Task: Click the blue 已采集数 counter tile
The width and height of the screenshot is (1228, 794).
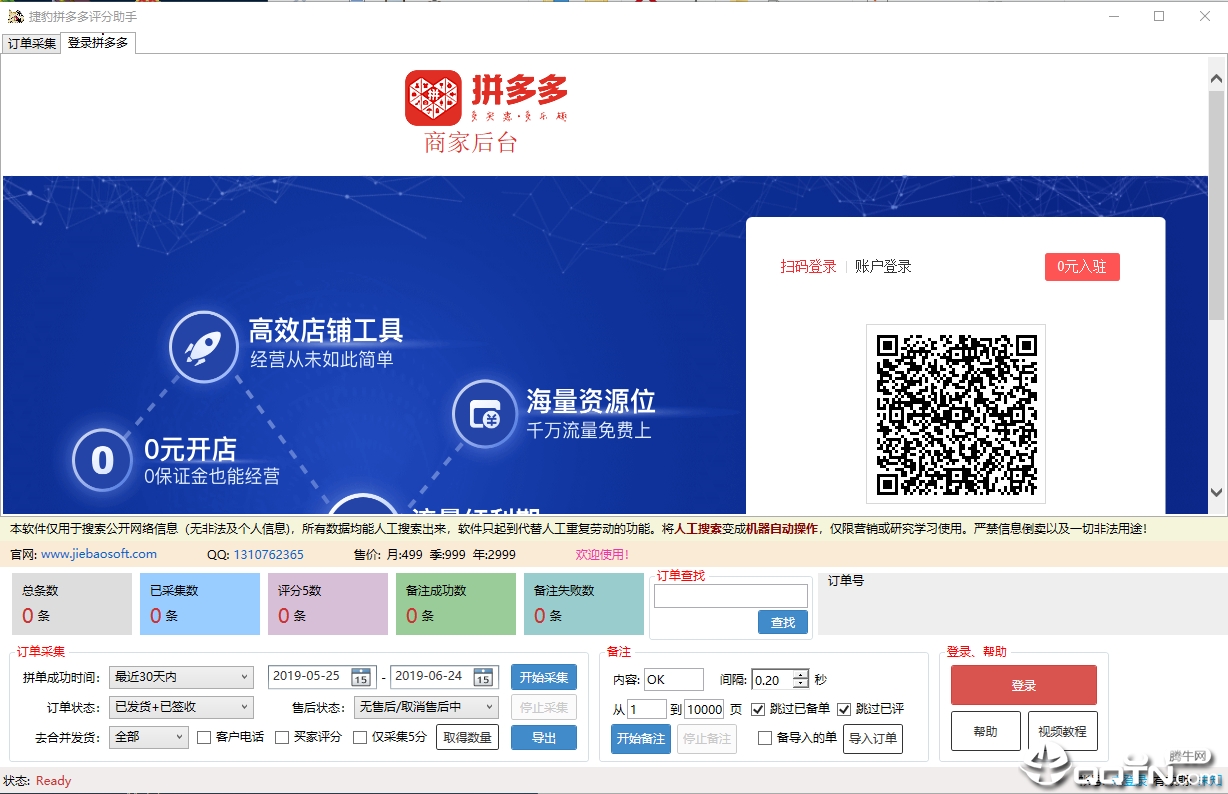Action: tap(199, 604)
